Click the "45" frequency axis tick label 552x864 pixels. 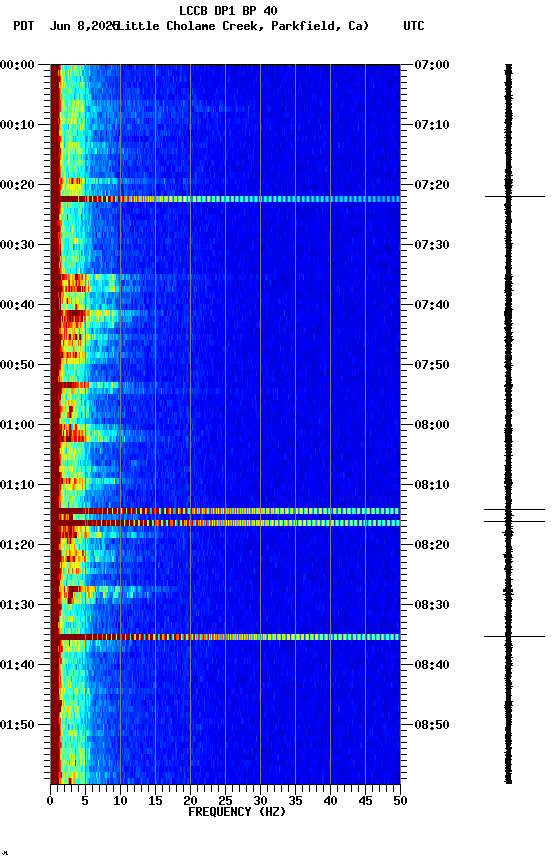(x=365, y=801)
